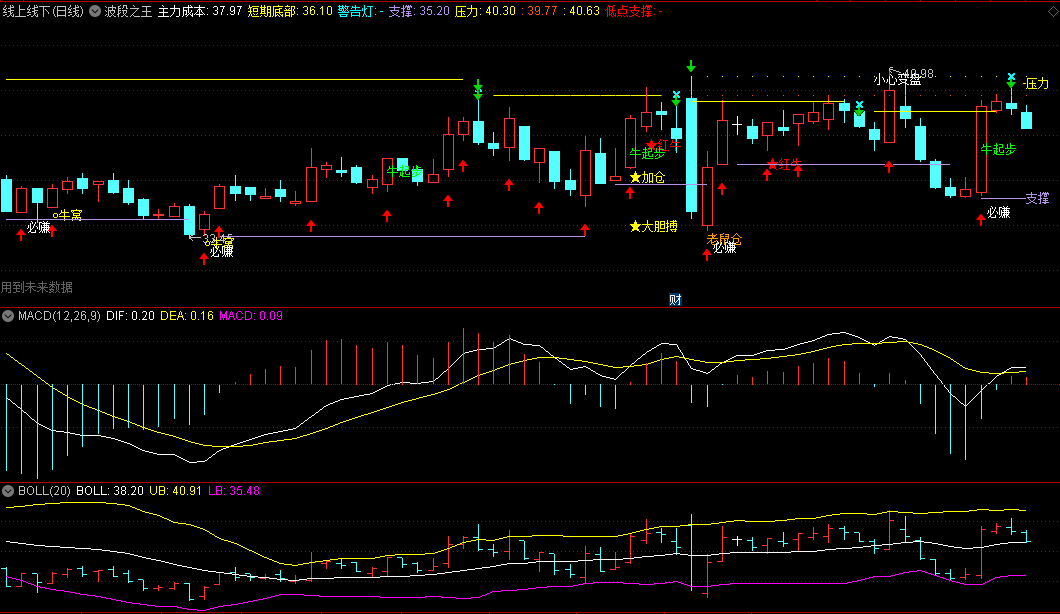Viewport: 1060px width, 614px height.
Task: Click the 33.15 low price label
Action: [218, 238]
